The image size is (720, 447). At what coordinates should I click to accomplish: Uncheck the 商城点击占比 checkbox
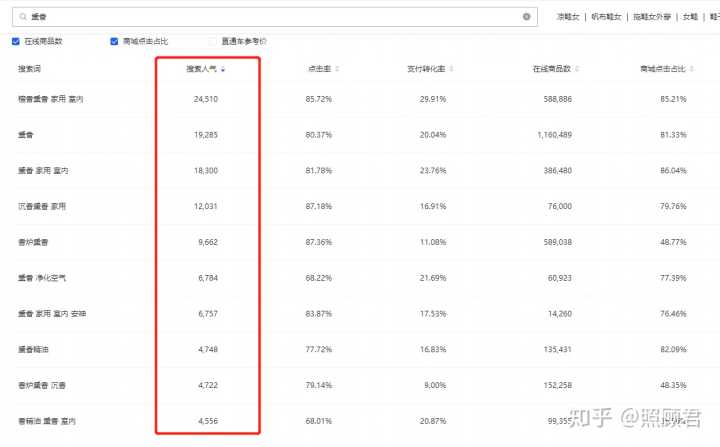tap(114, 42)
